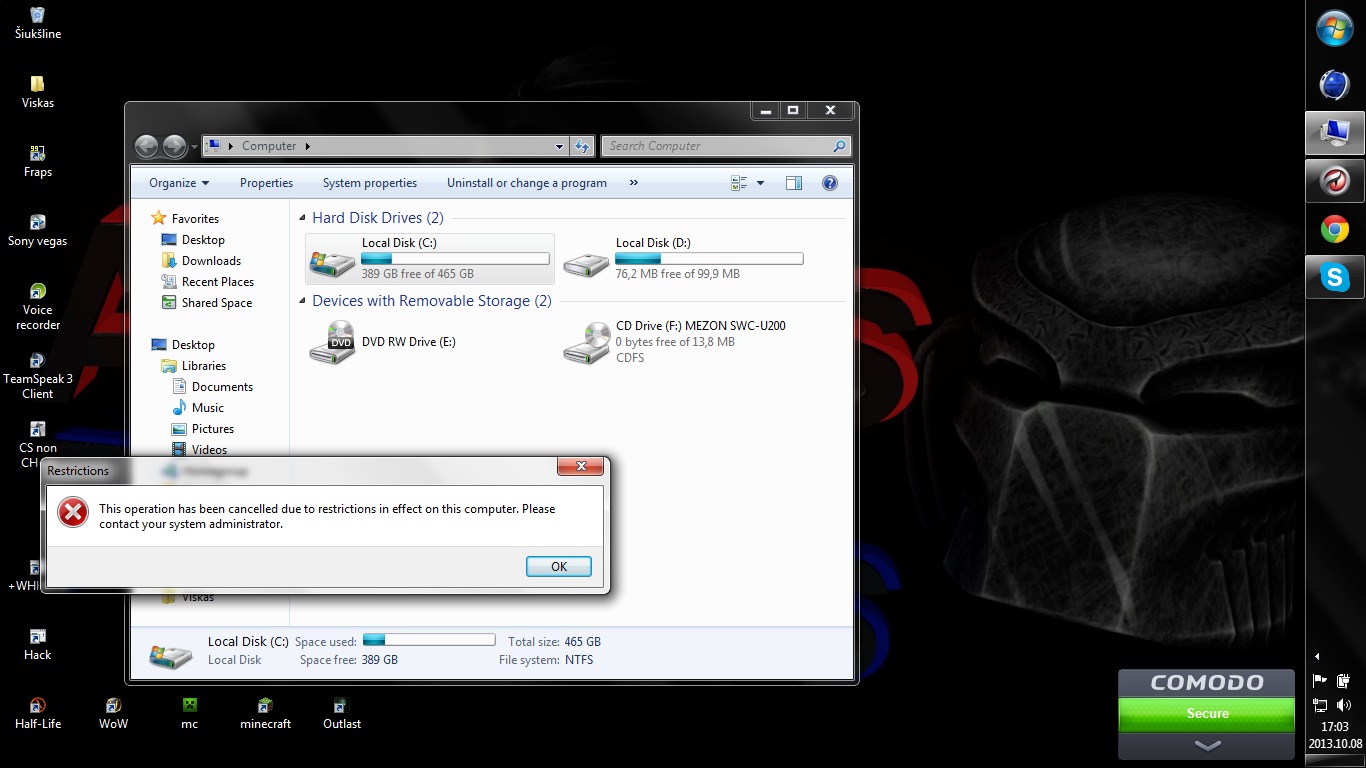Open the Organize menu

[x=179, y=183]
